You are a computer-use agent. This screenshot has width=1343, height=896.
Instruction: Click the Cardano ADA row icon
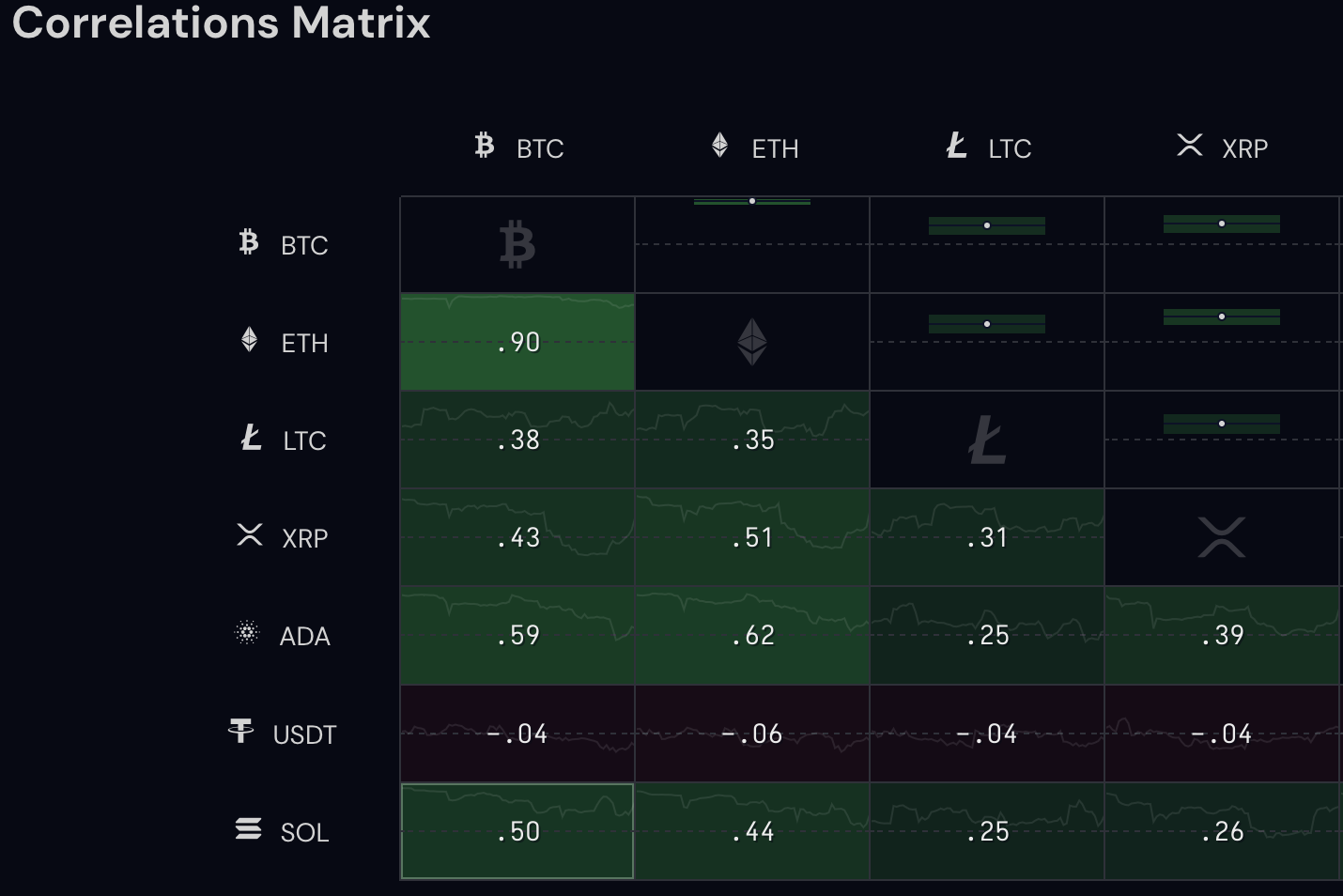point(247,633)
